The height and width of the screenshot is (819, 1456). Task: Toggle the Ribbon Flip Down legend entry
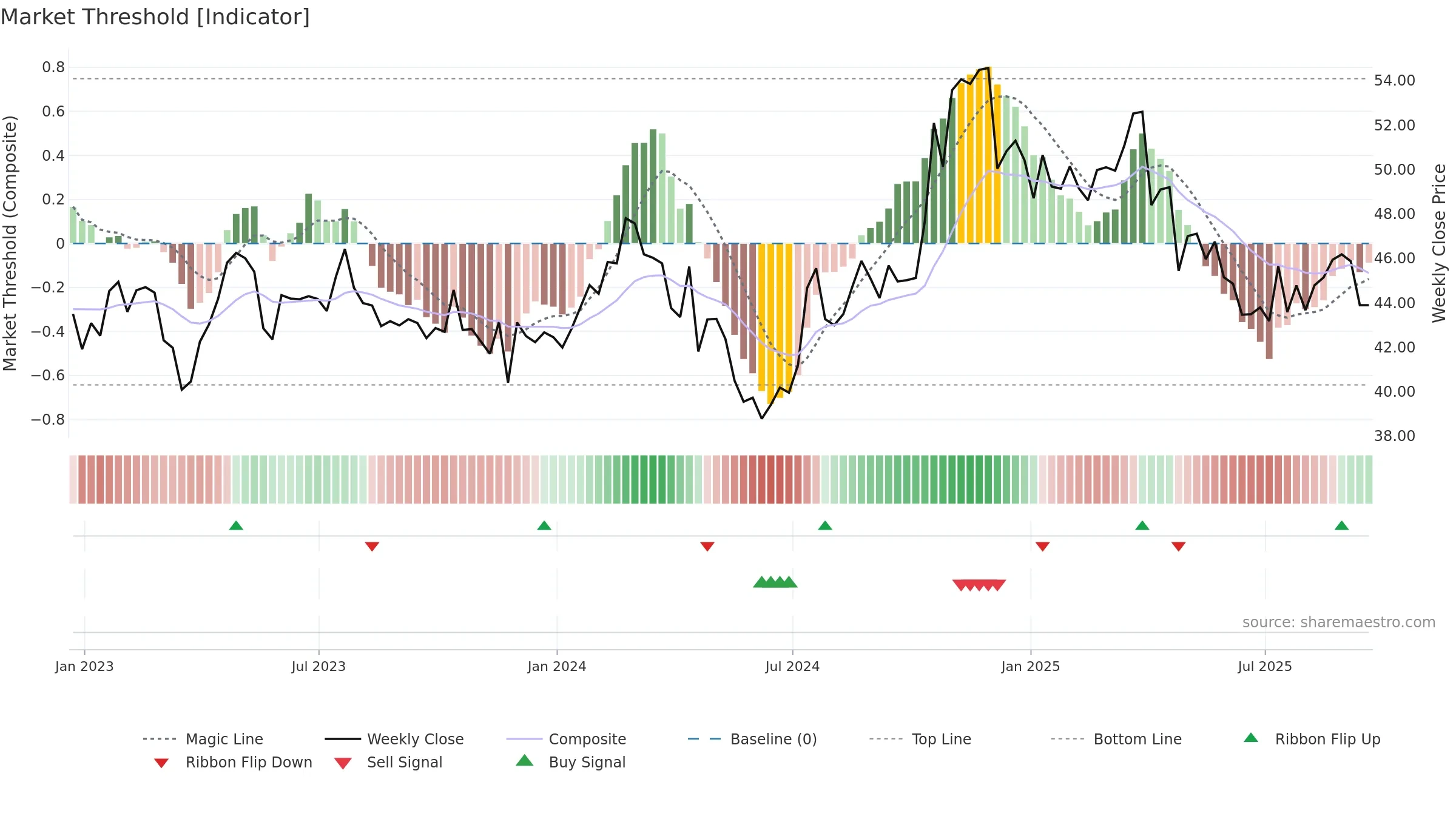coord(232,762)
